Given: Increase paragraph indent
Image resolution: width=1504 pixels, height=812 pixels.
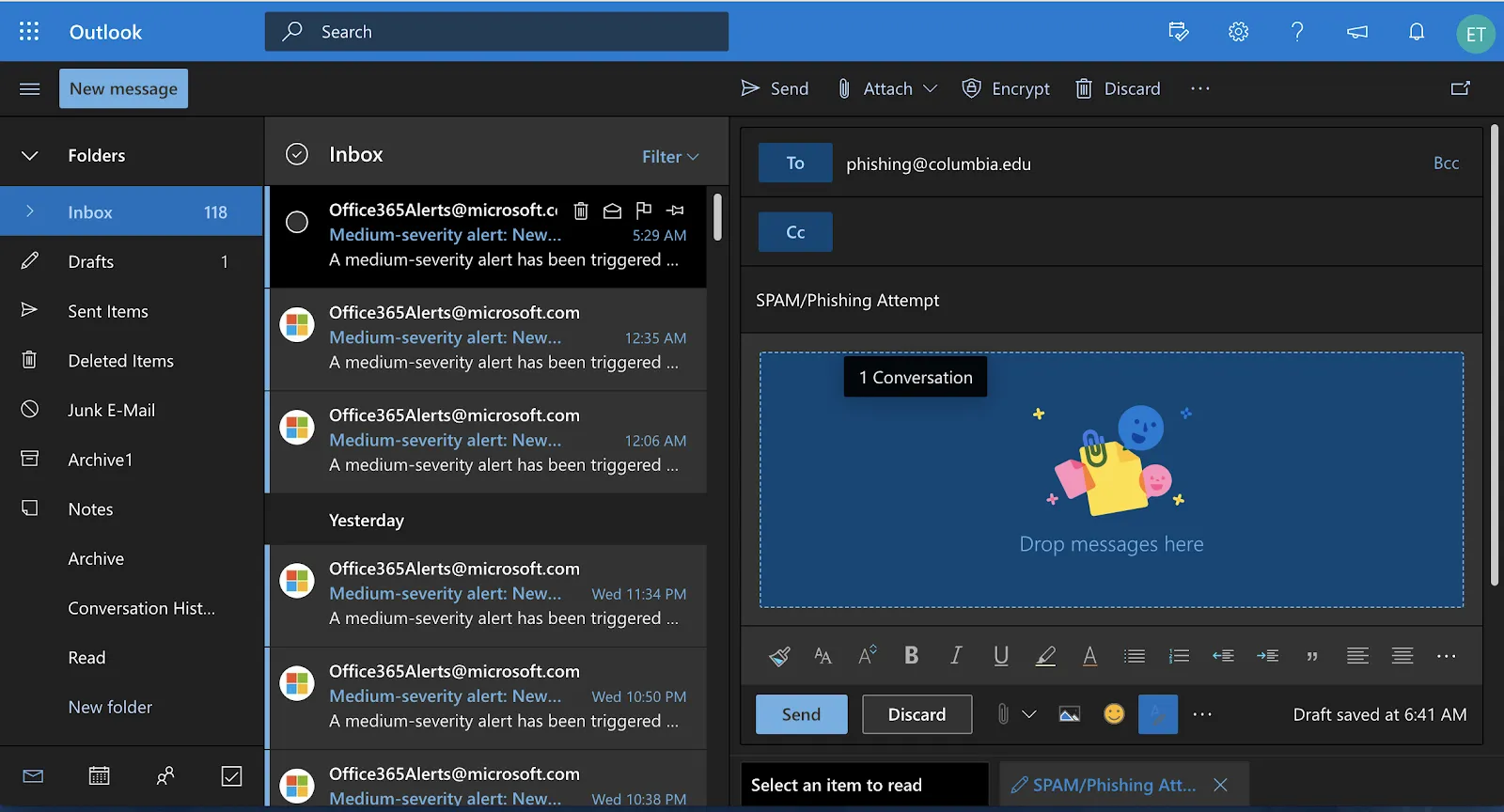Looking at the screenshot, I should pyautogui.click(x=1267, y=656).
